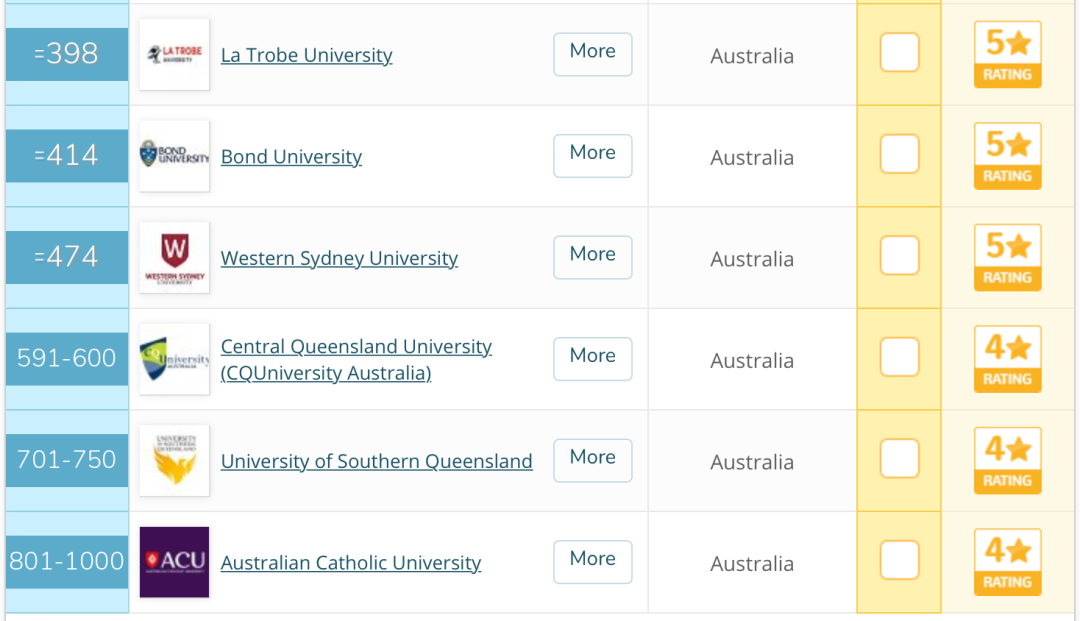Expand the More button for Central Queensland University
This screenshot has width=1080, height=621.
pyautogui.click(x=592, y=359)
